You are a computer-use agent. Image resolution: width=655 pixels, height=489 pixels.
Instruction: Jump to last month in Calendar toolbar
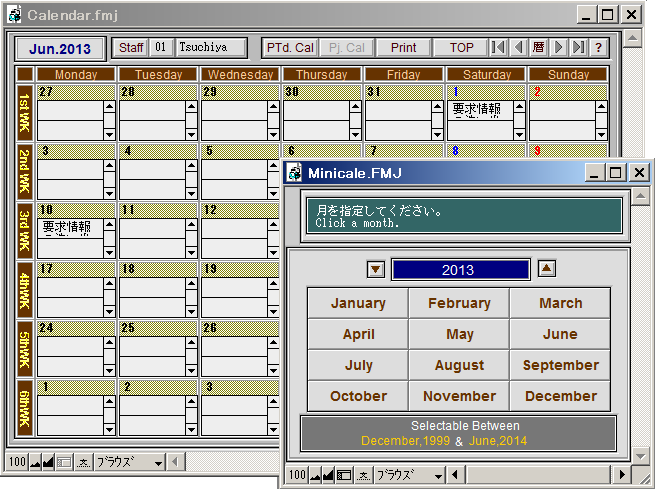click(x=578, y=47)
